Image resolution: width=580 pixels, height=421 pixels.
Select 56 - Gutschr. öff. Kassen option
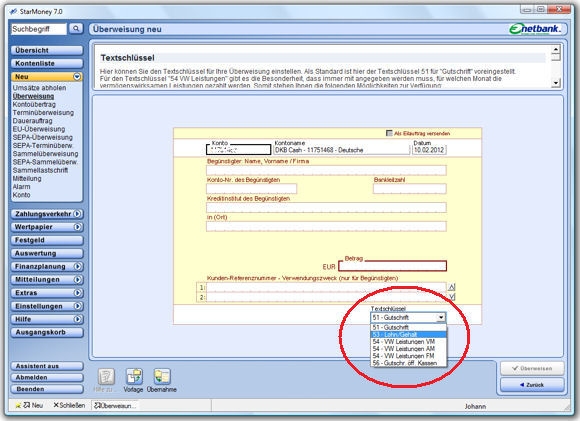click(409, 363)
